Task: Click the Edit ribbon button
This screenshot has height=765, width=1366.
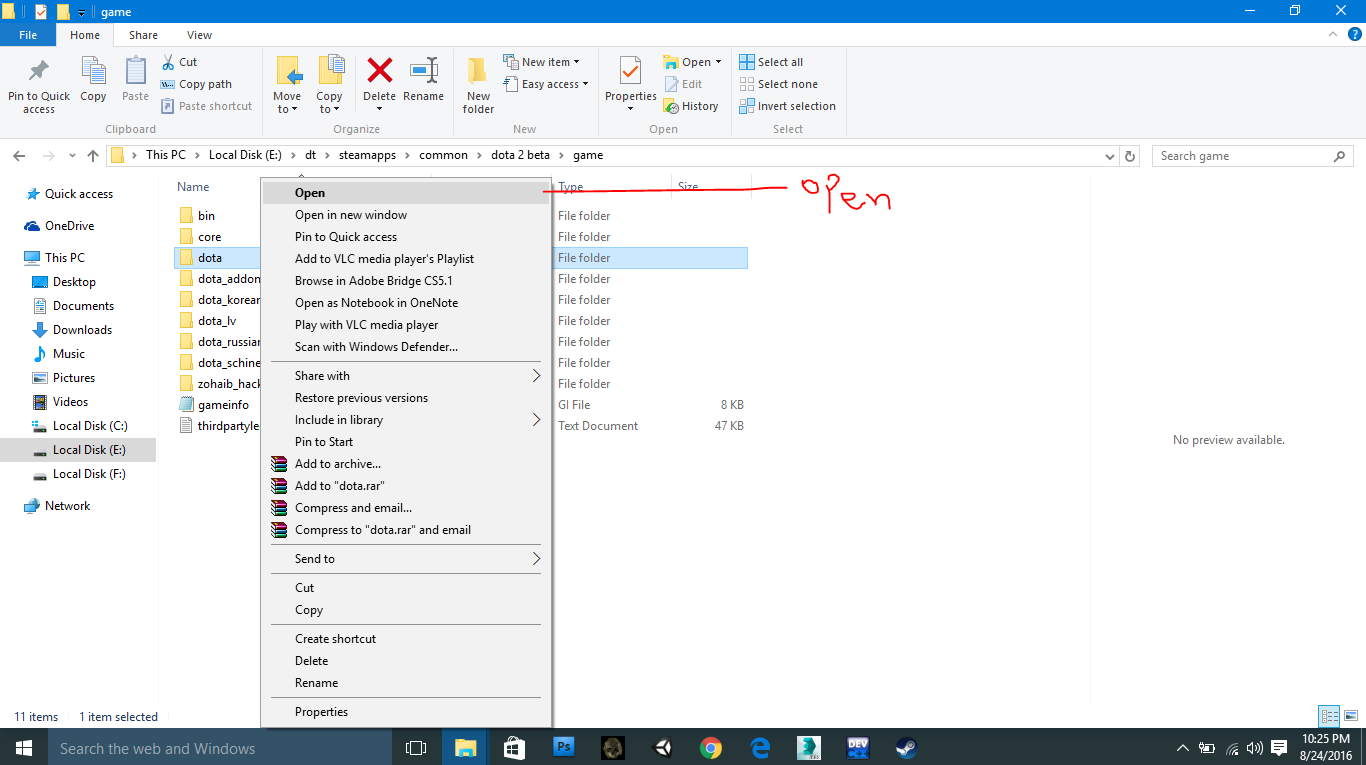Action: [683, 84]
